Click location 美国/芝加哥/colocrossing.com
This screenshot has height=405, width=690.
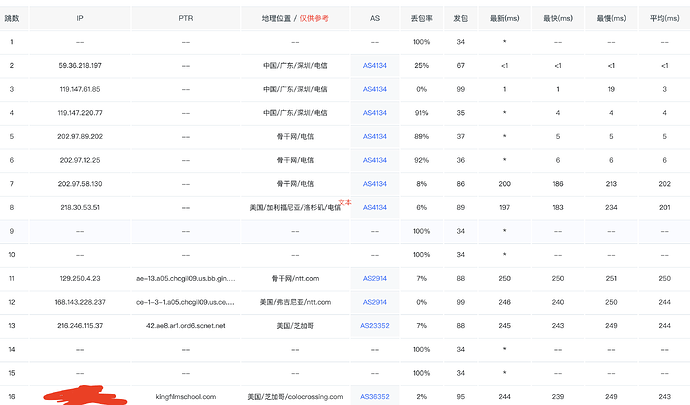pyautogui.click(x=295, y=397)
